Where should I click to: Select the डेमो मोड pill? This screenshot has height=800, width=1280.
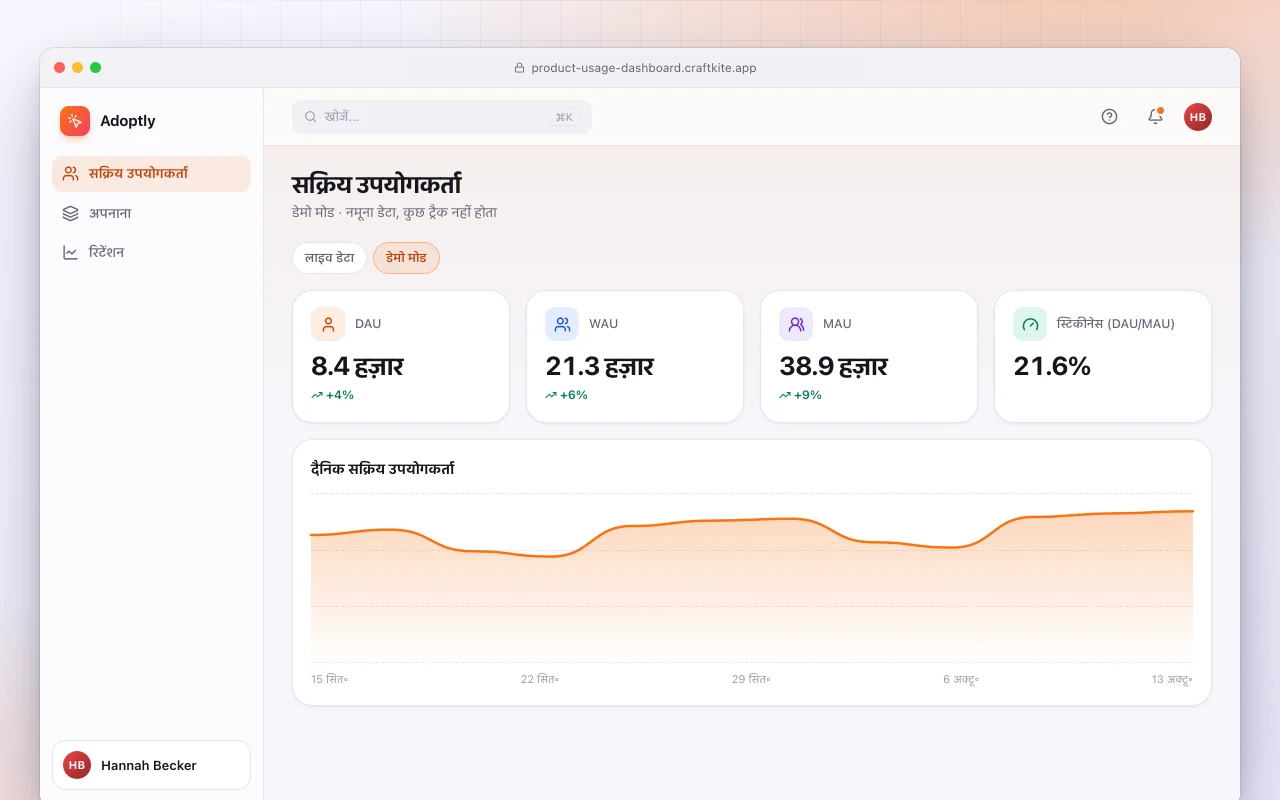tap(406, 258)
